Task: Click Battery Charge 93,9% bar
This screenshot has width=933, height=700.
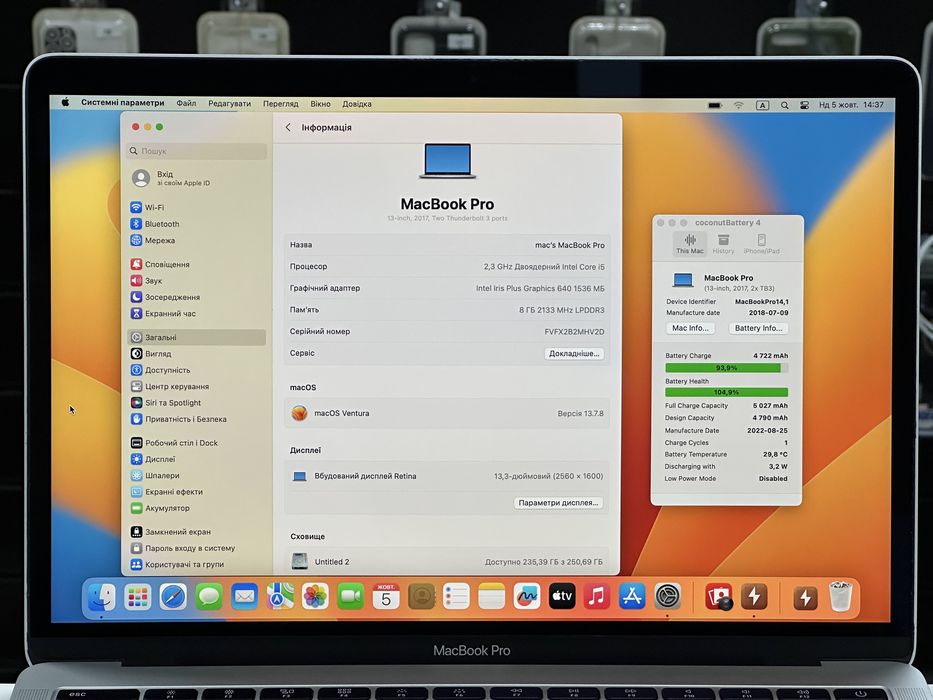Action: pos(727,368)
